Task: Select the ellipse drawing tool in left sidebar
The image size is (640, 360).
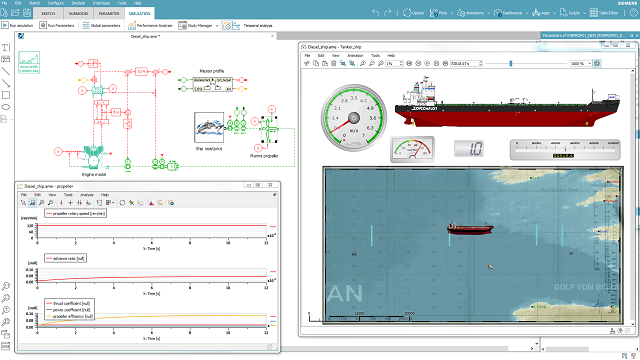Action: click(6, 107)
